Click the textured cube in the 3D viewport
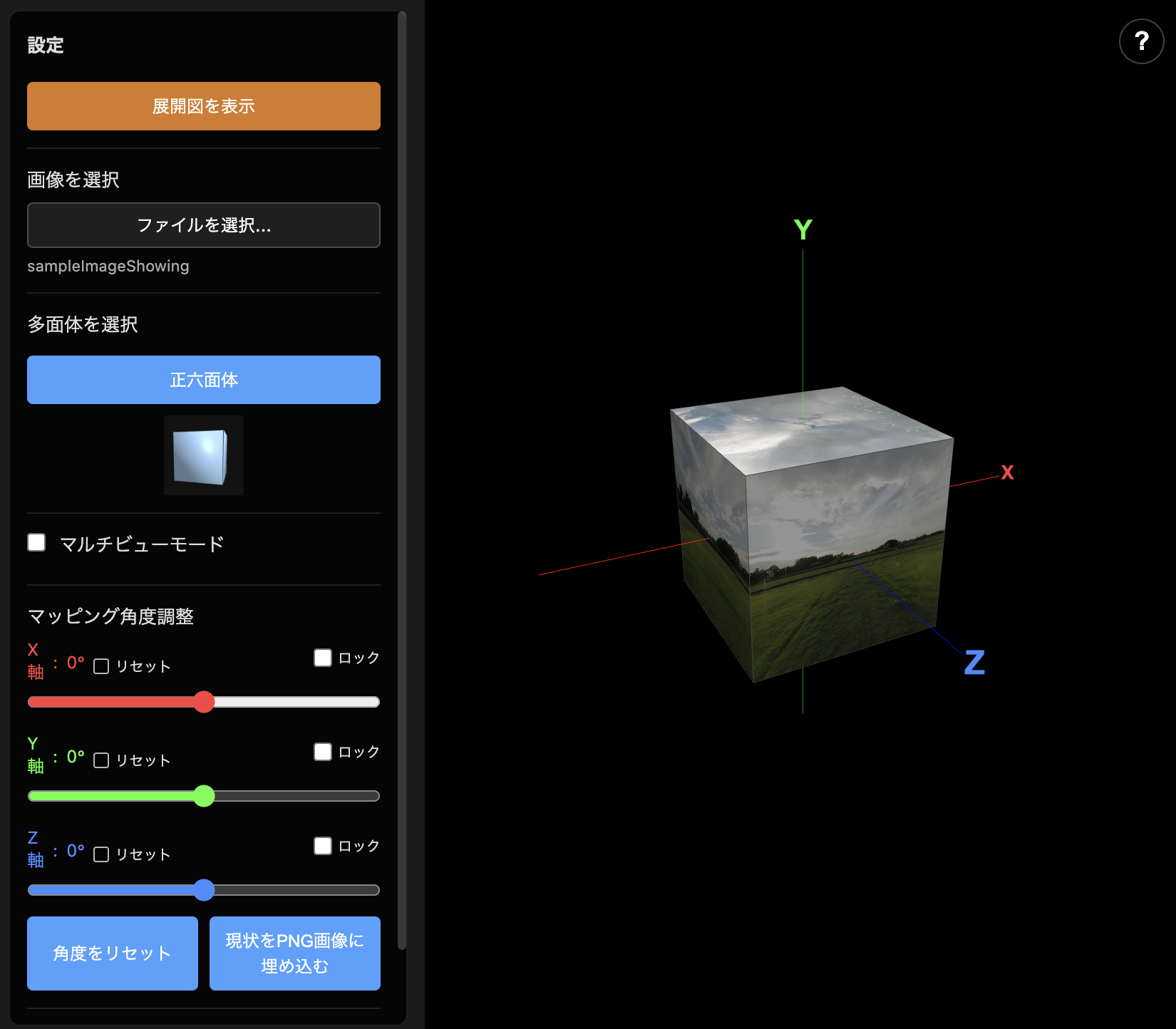The height and width of the screenshot is (1029, 1176). tap(813, 534)
